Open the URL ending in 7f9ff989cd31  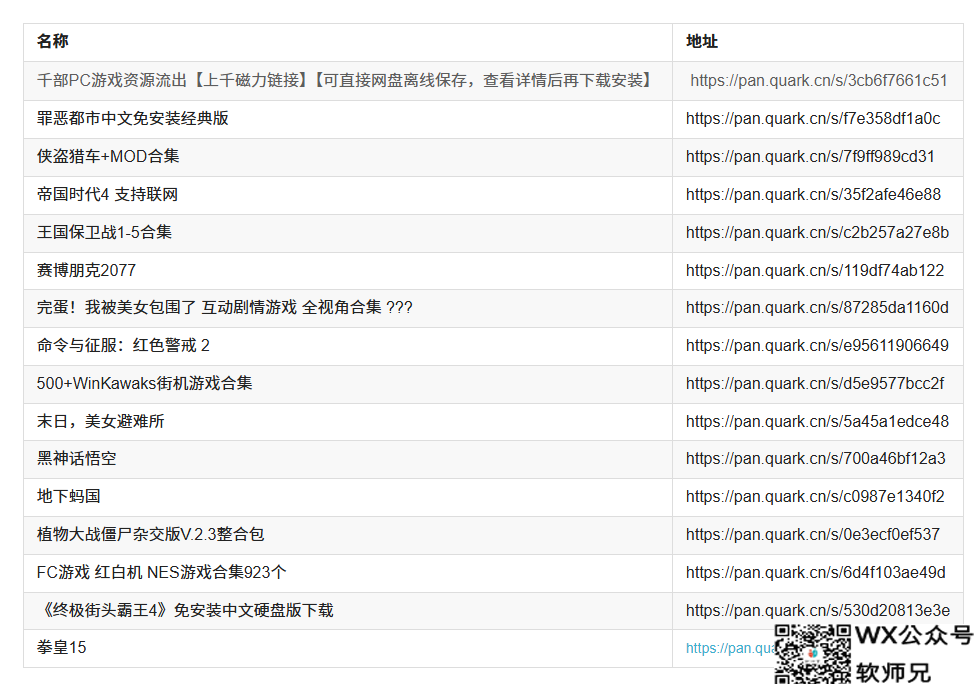[x=810, y=157]
